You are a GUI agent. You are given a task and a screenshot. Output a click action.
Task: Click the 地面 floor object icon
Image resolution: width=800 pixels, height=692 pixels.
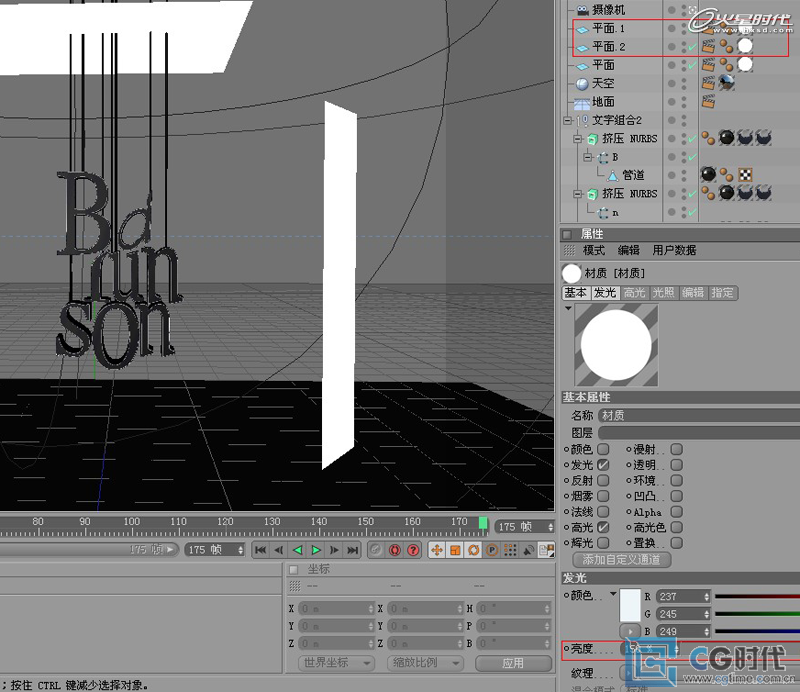point(582,102)
